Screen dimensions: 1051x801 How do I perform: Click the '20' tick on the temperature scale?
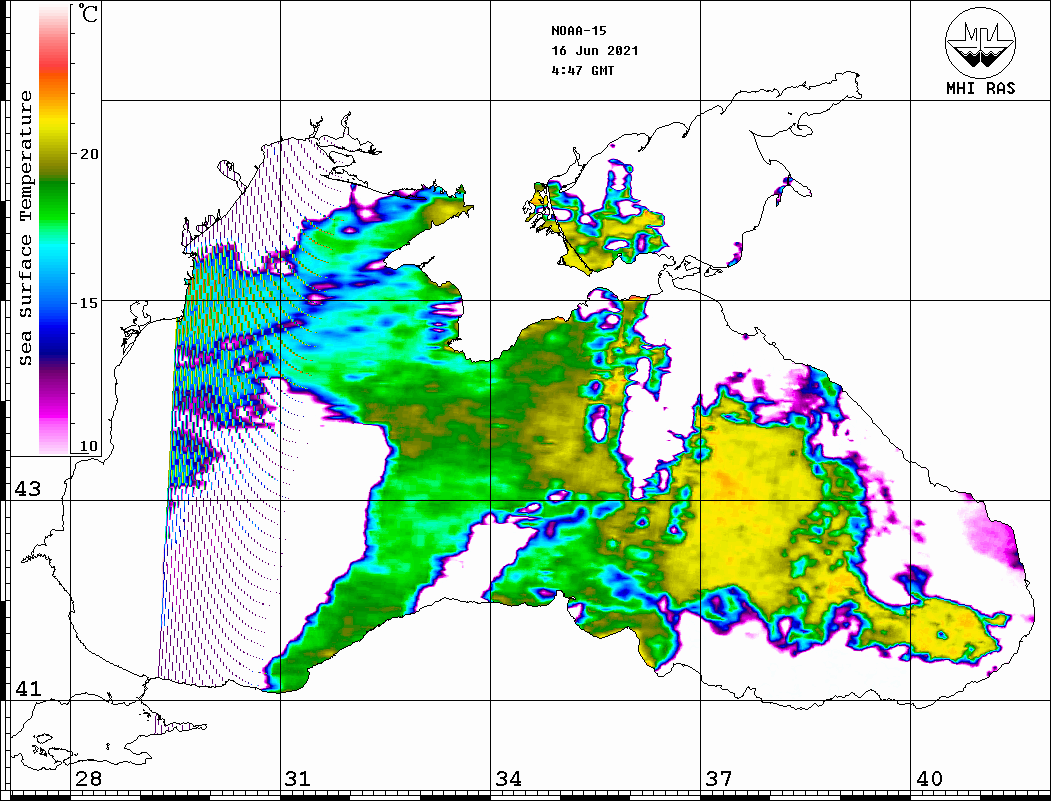(x=89, y=154)
